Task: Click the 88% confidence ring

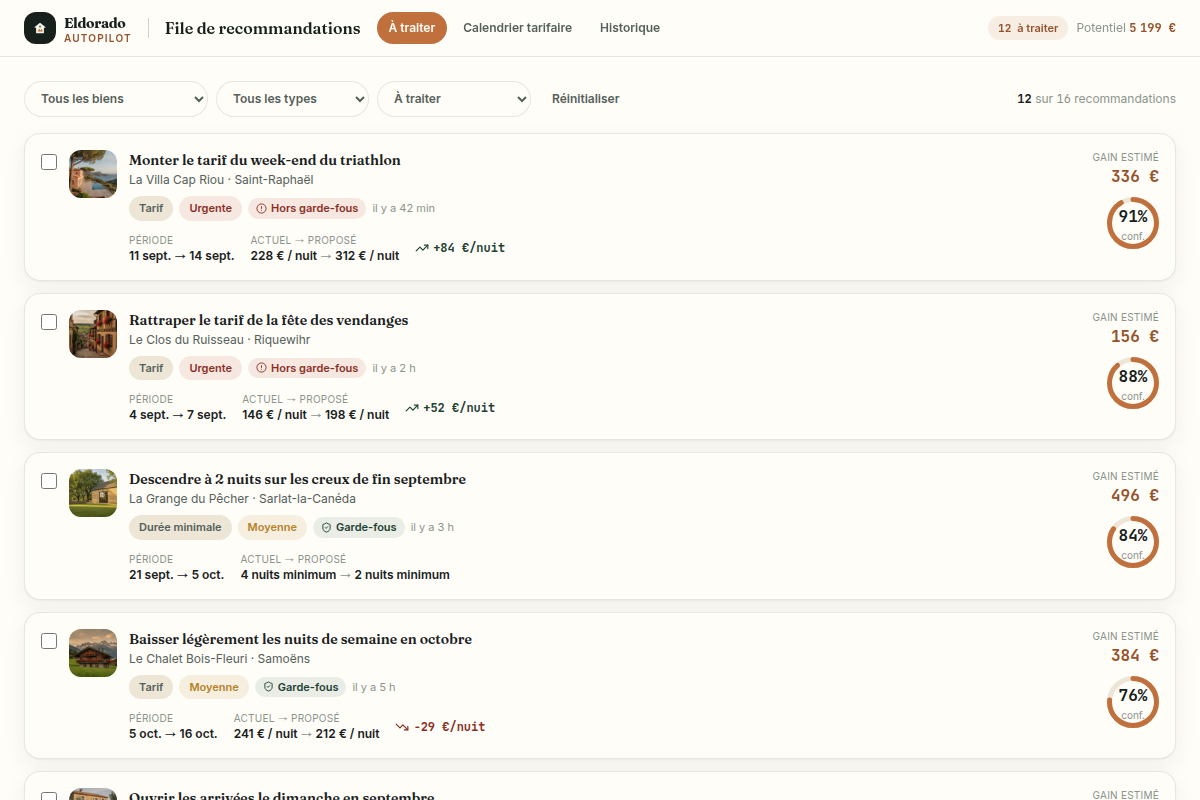Action: coord(1133,383)
